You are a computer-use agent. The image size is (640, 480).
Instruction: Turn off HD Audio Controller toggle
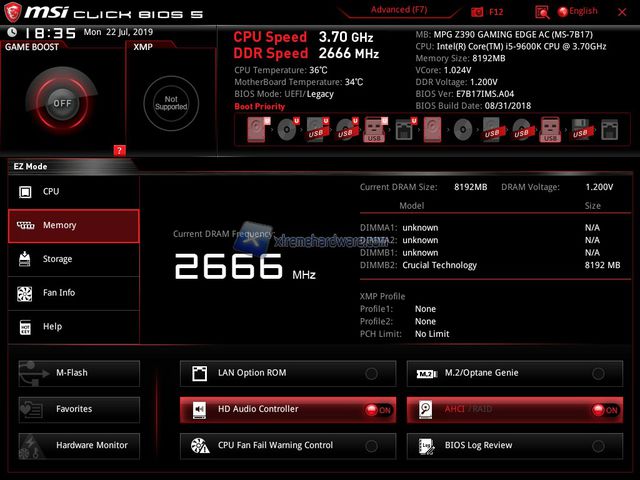click(376, 409)
